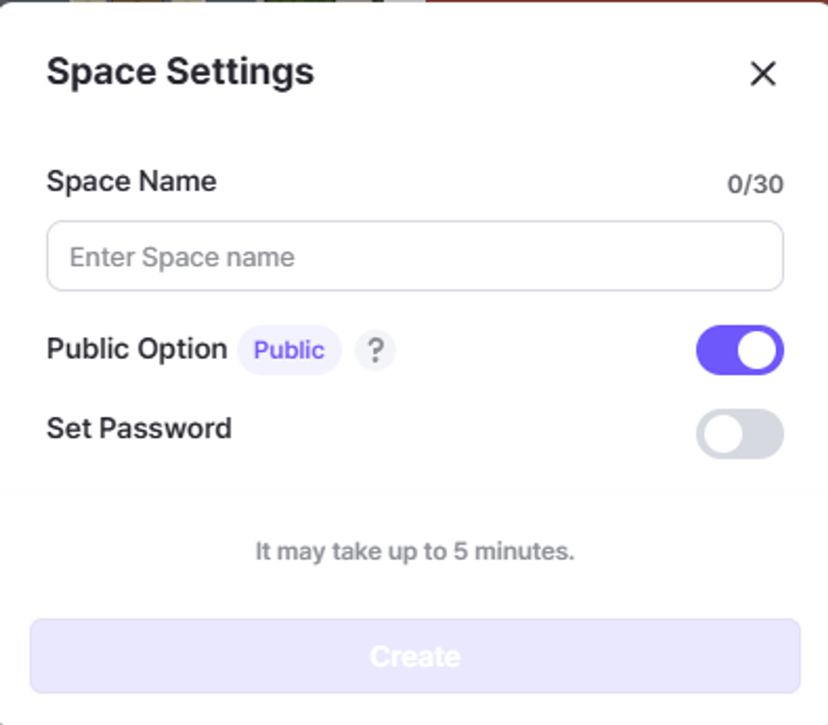Screen dimensions: 828x725
Task: Click the purple Public badge
Action: click(x=289, y=351)
